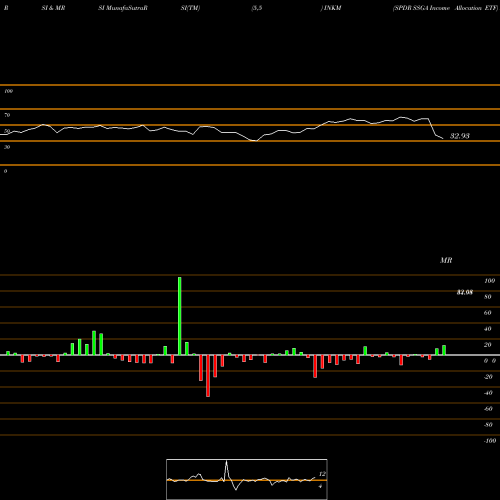Viewport: 500px width, 500px height.
Task: Click the MR value '32.08'
Action: (x=465, y=292)
